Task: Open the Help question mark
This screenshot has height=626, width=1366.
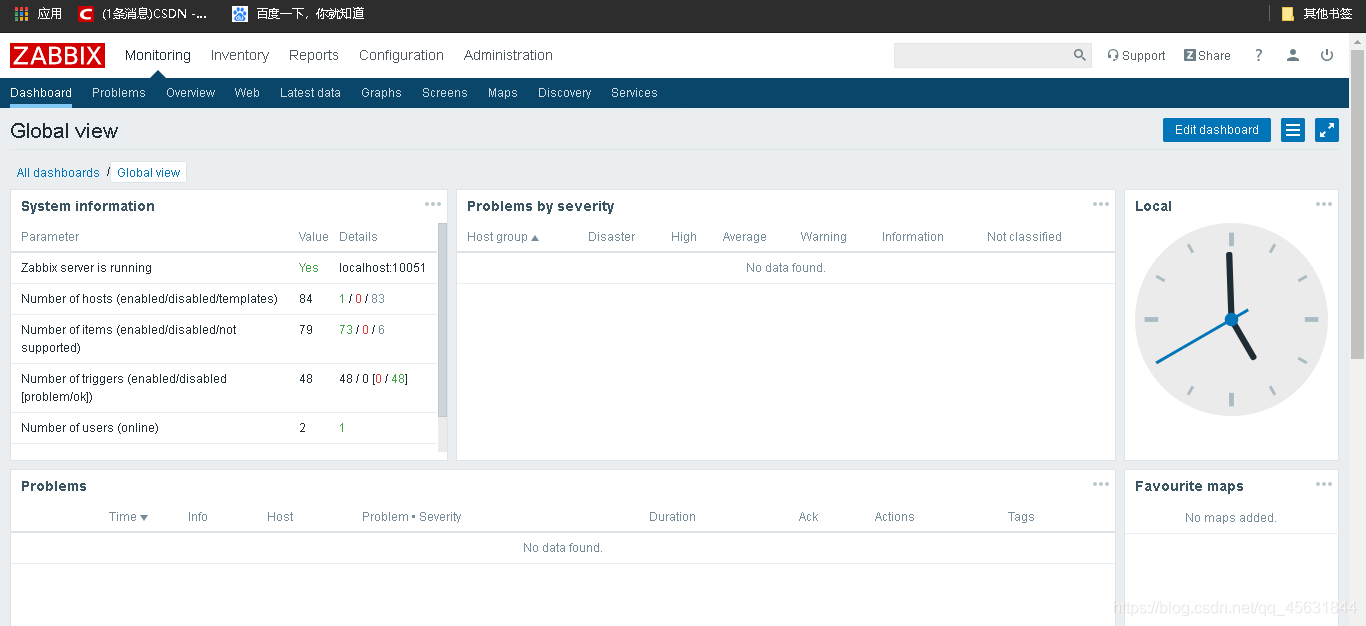Action: pyautogui.click(x=1259, y=55)
